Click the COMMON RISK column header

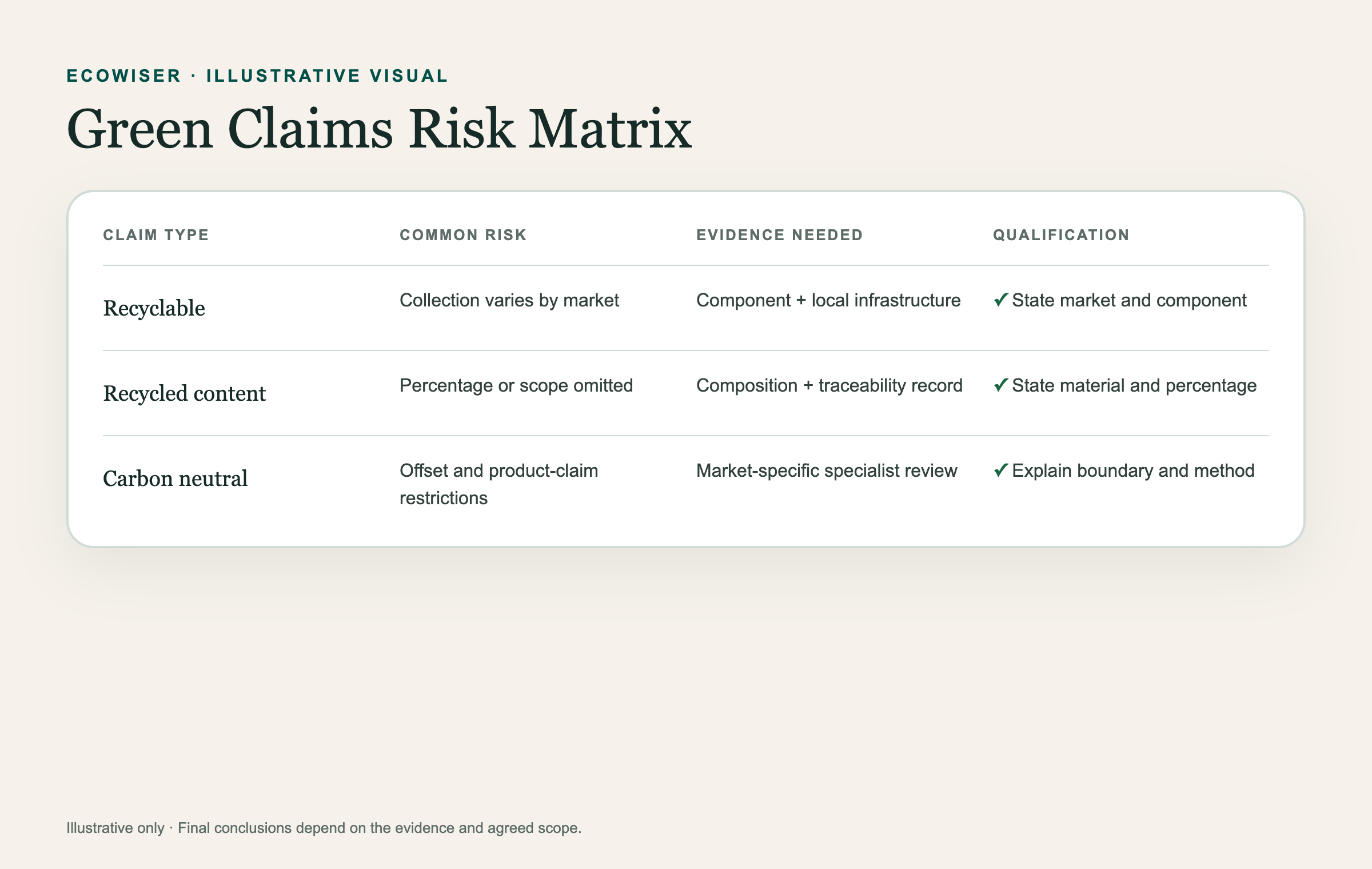[463, 235]
